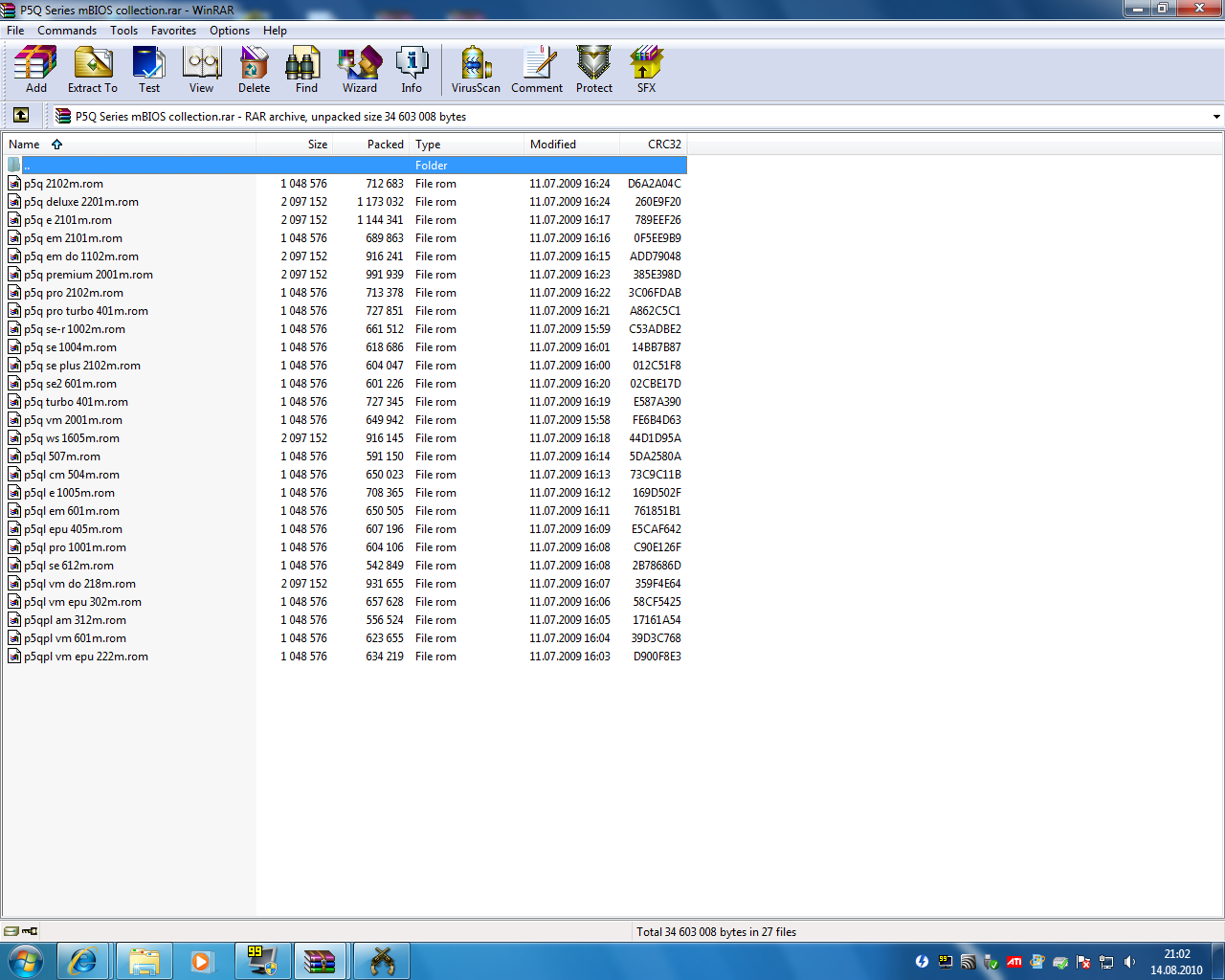Sort by Size column header
1225x980 pixels.
click(x=294, y=145)
